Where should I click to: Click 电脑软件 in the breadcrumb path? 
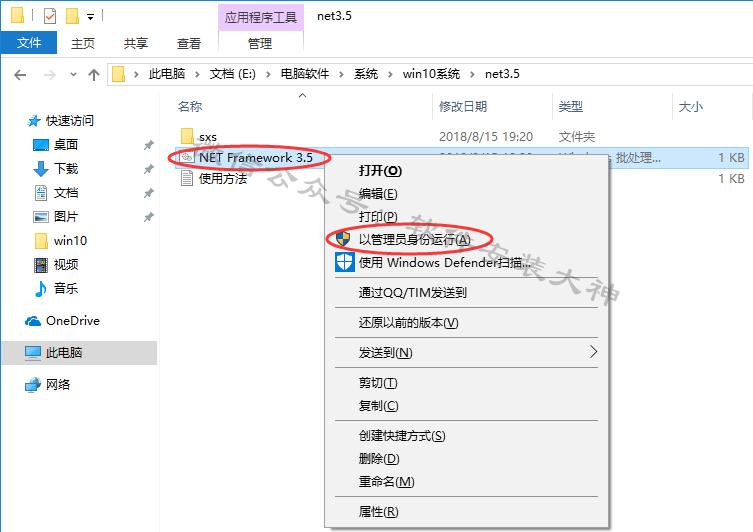tap(305, 74)
